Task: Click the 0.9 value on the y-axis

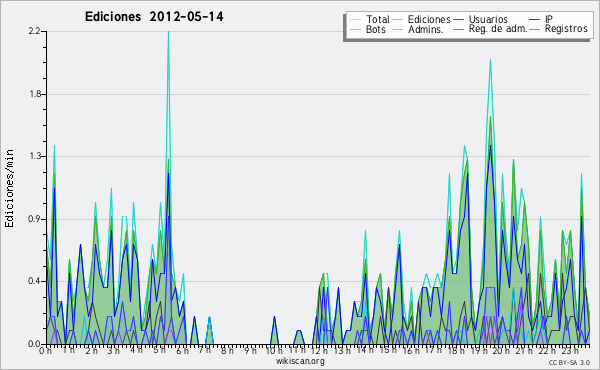Action: (x=34, y=219)
